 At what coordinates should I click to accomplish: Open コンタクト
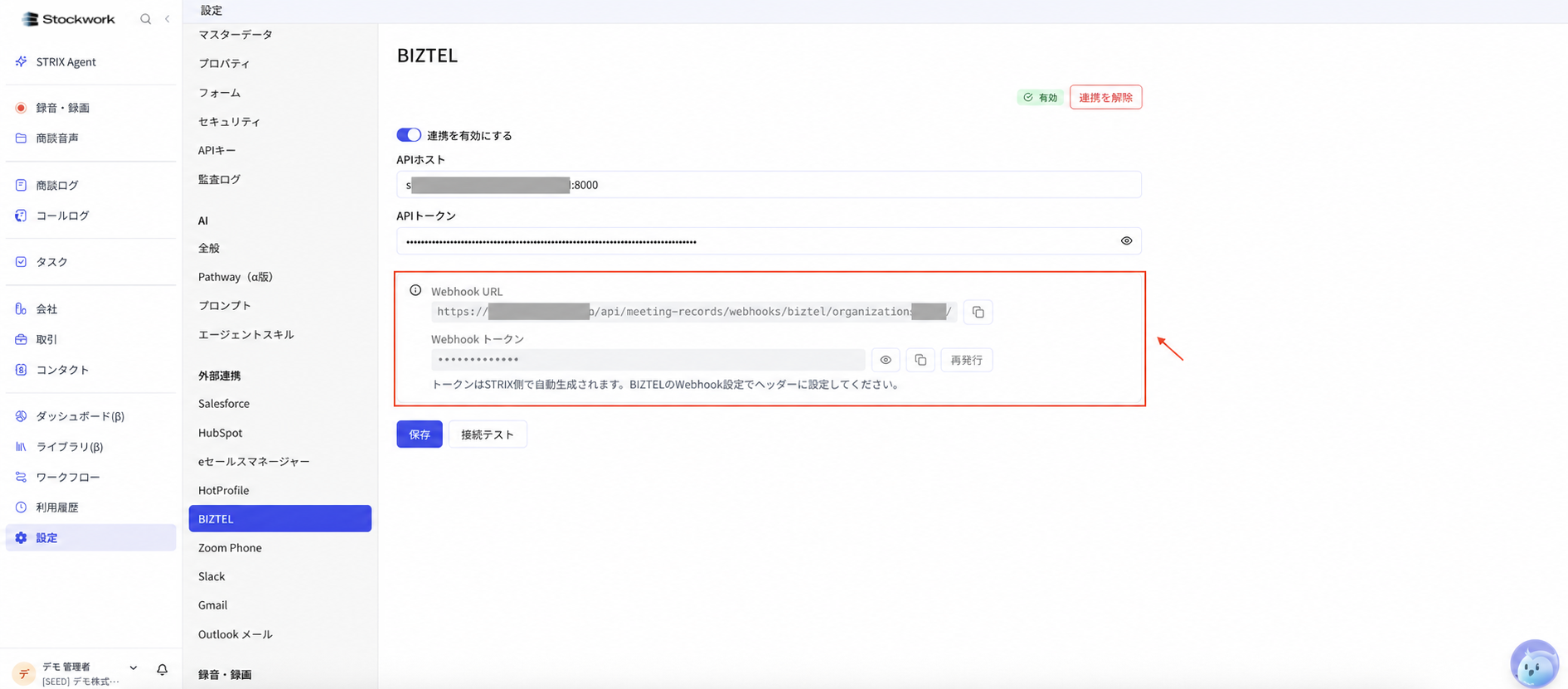tap(90, 370)
